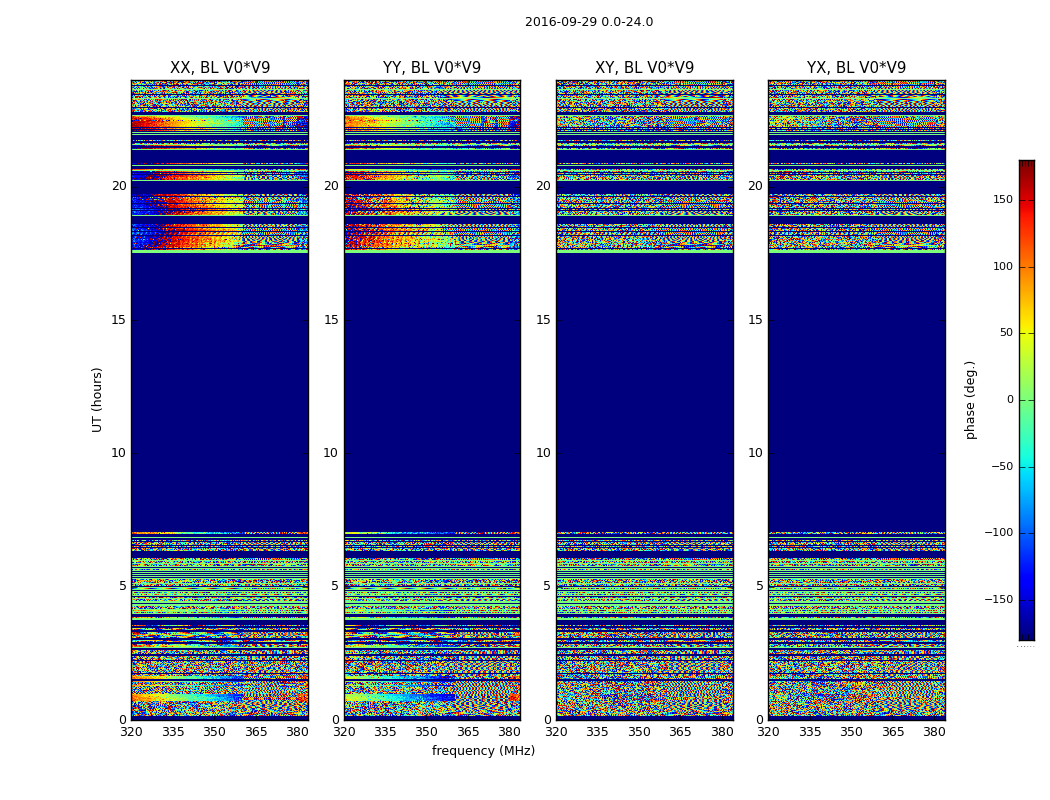The height and width of the screenshot is (800, 1050).
Task: Select the 'phase (deg.)' colorbar label
Action: click(970, 399)
